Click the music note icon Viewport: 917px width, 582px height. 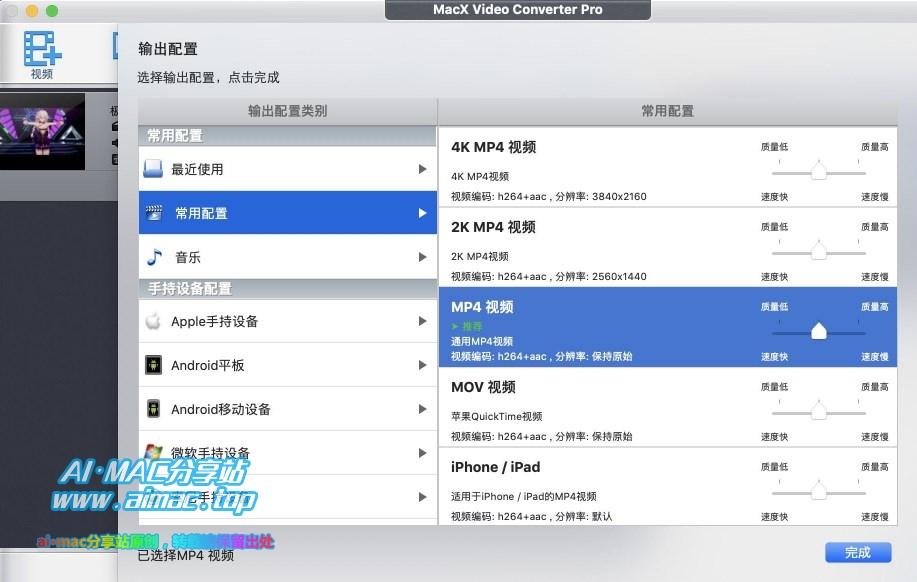[x=154, y=257]
